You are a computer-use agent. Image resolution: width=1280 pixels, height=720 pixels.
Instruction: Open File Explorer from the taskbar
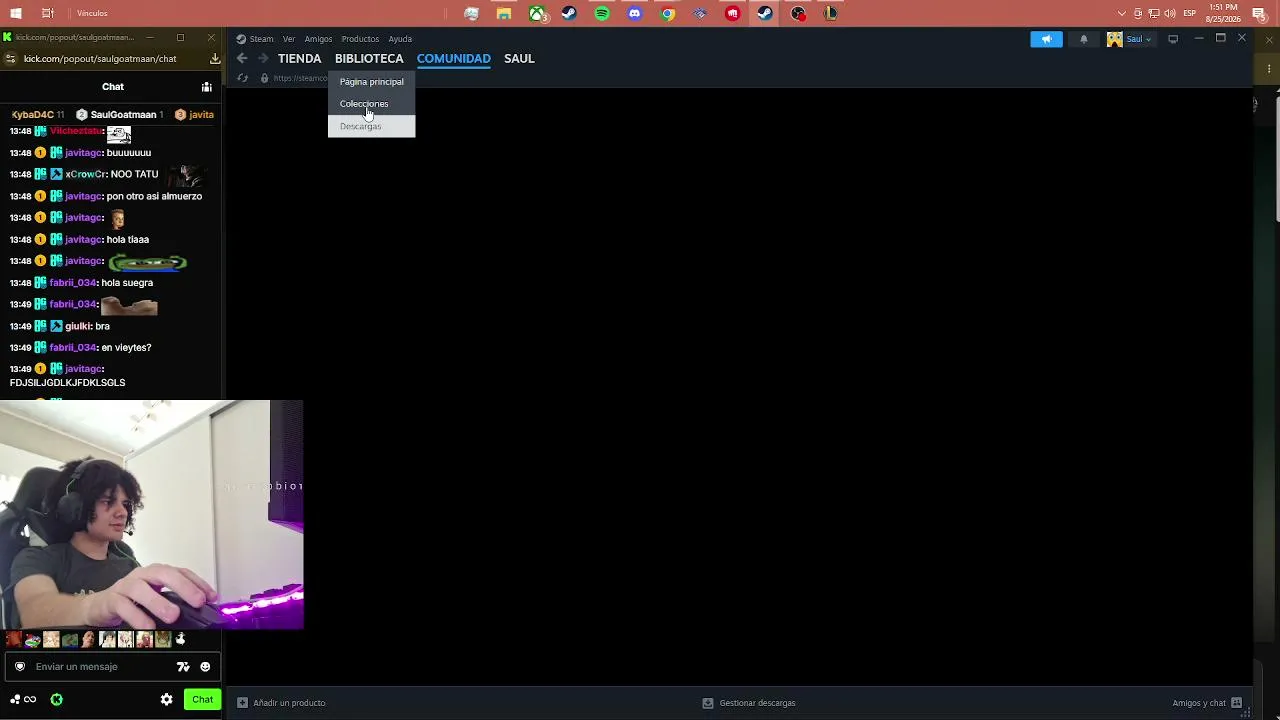[504, 14]
